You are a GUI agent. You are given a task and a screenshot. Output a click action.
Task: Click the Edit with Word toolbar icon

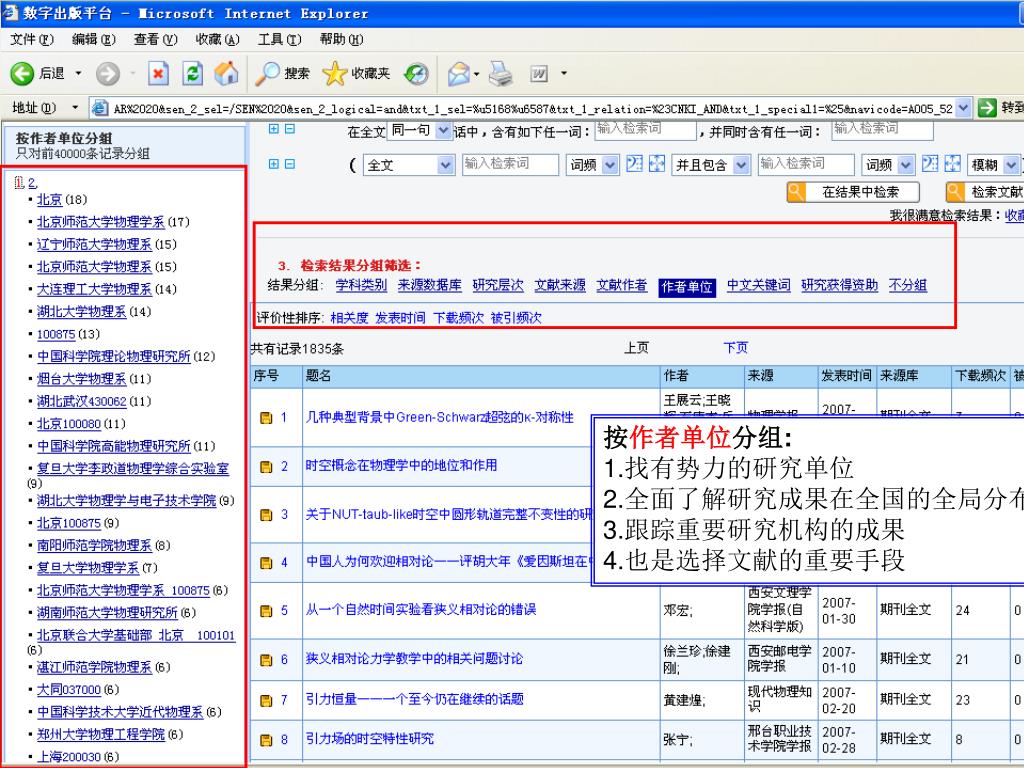[539, 73]
